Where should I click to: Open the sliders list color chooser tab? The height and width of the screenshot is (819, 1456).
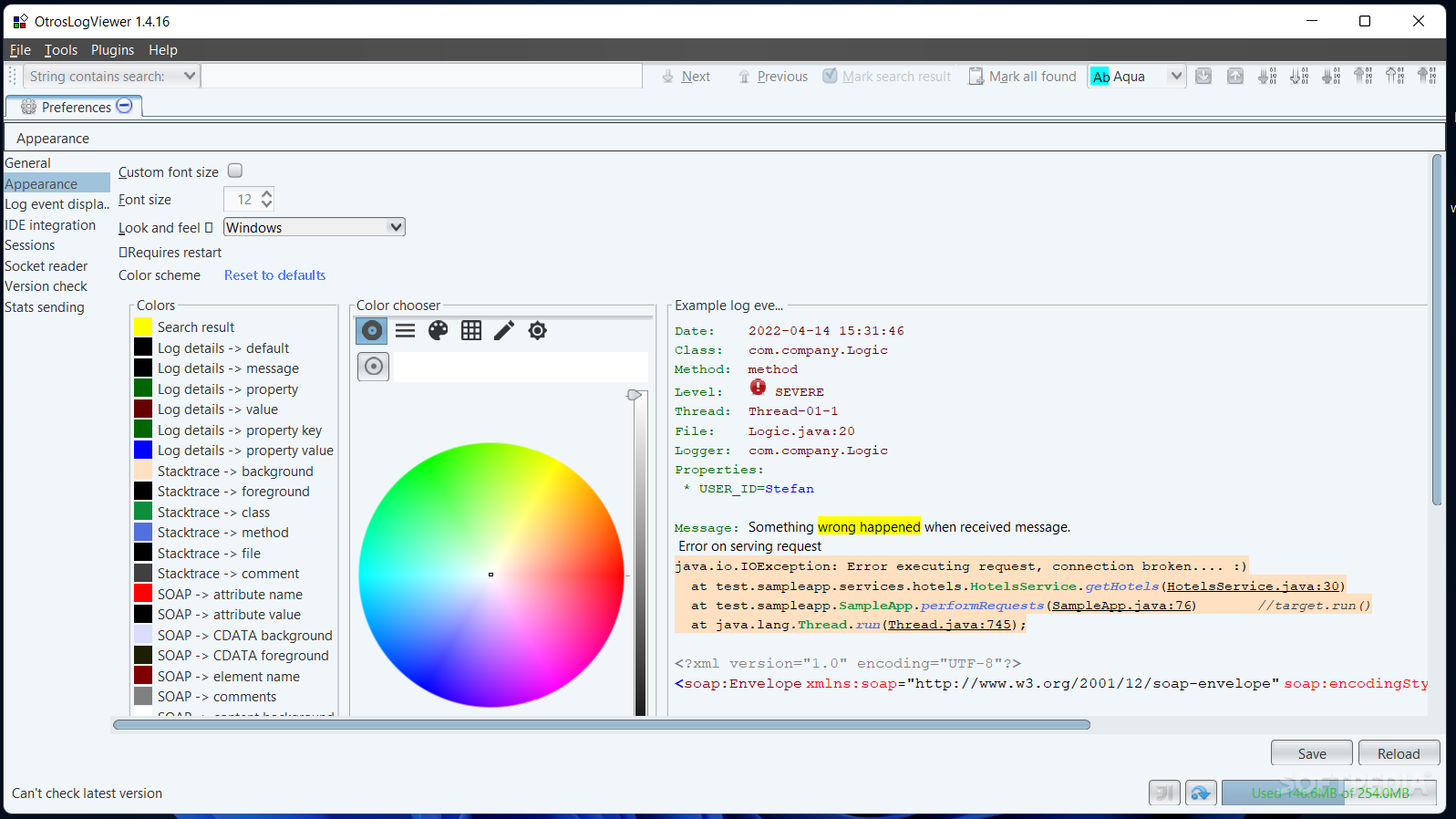406,330
